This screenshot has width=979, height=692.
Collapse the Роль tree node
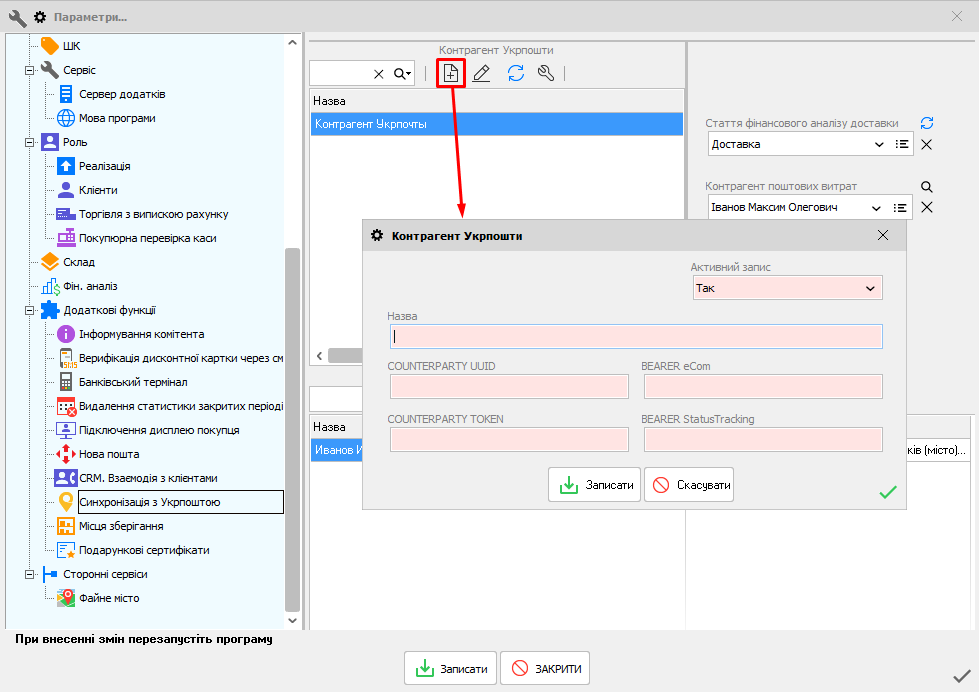click(x=30, y=142)
